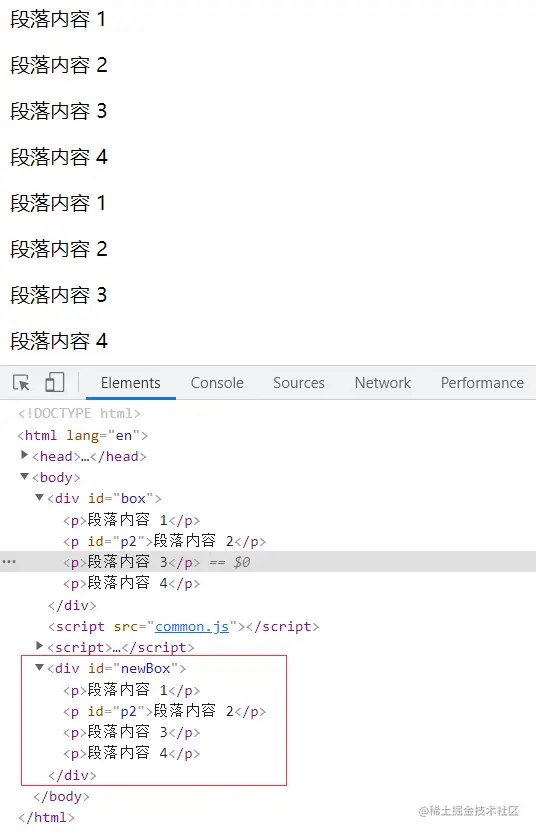Select the closing /body tag row
Viewport: 536px width, 834px height.
tap(61, 796)
